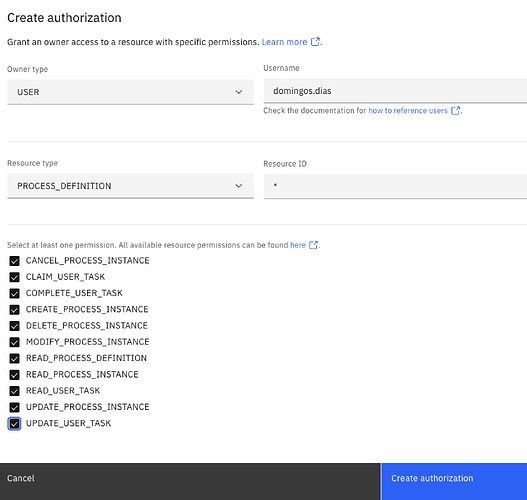Screen dimensions: 527x500
Task: Uncheck CANCEL_PROCESS_INSTANCE permission
Action: [14, 261]
